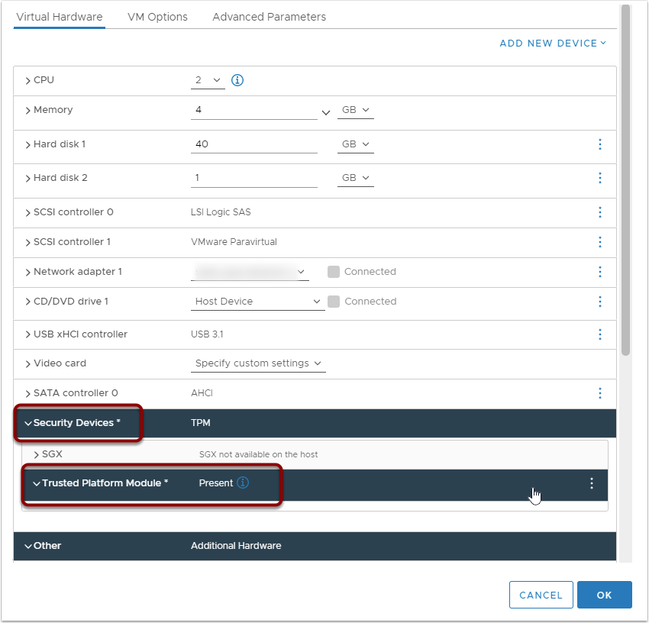Expand the Memory row
649x623 pixels.
[28, 110]
